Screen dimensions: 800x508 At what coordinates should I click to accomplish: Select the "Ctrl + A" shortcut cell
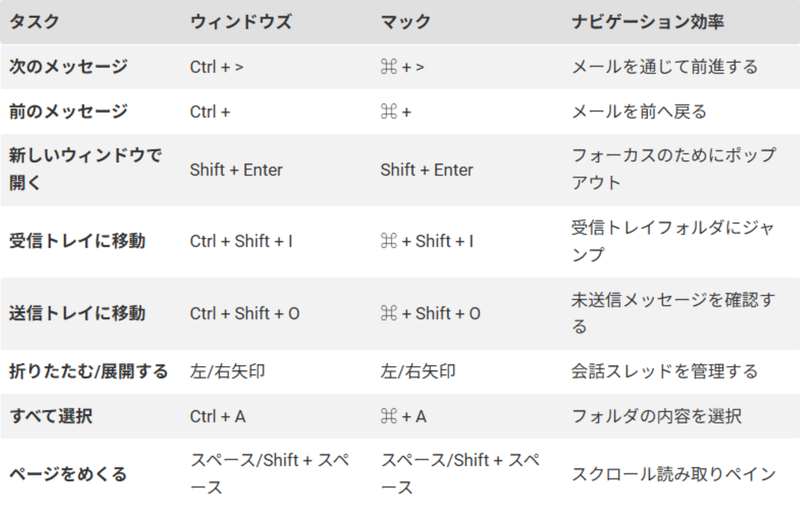218,416
